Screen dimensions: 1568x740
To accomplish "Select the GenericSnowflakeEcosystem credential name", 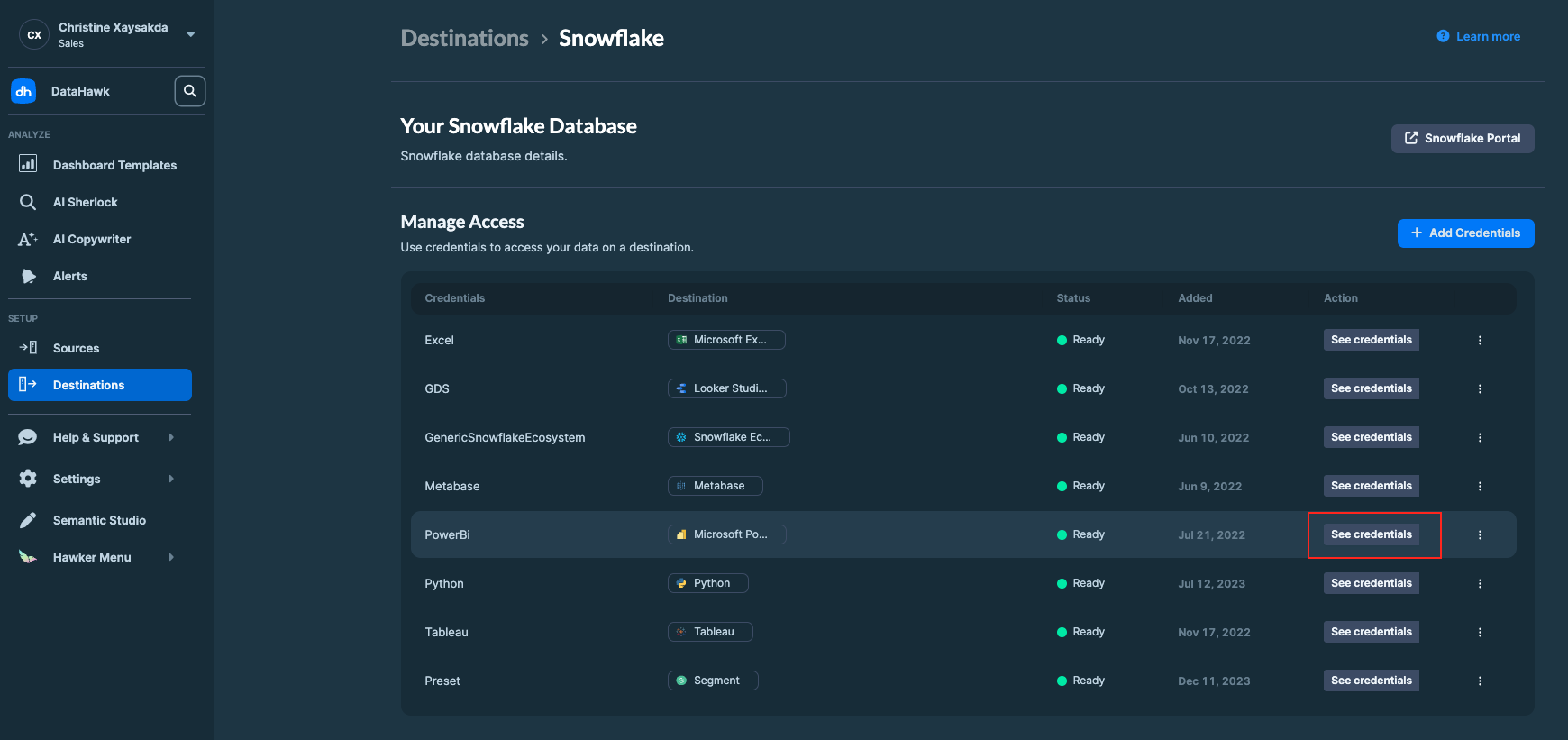I will coord(505,437).
